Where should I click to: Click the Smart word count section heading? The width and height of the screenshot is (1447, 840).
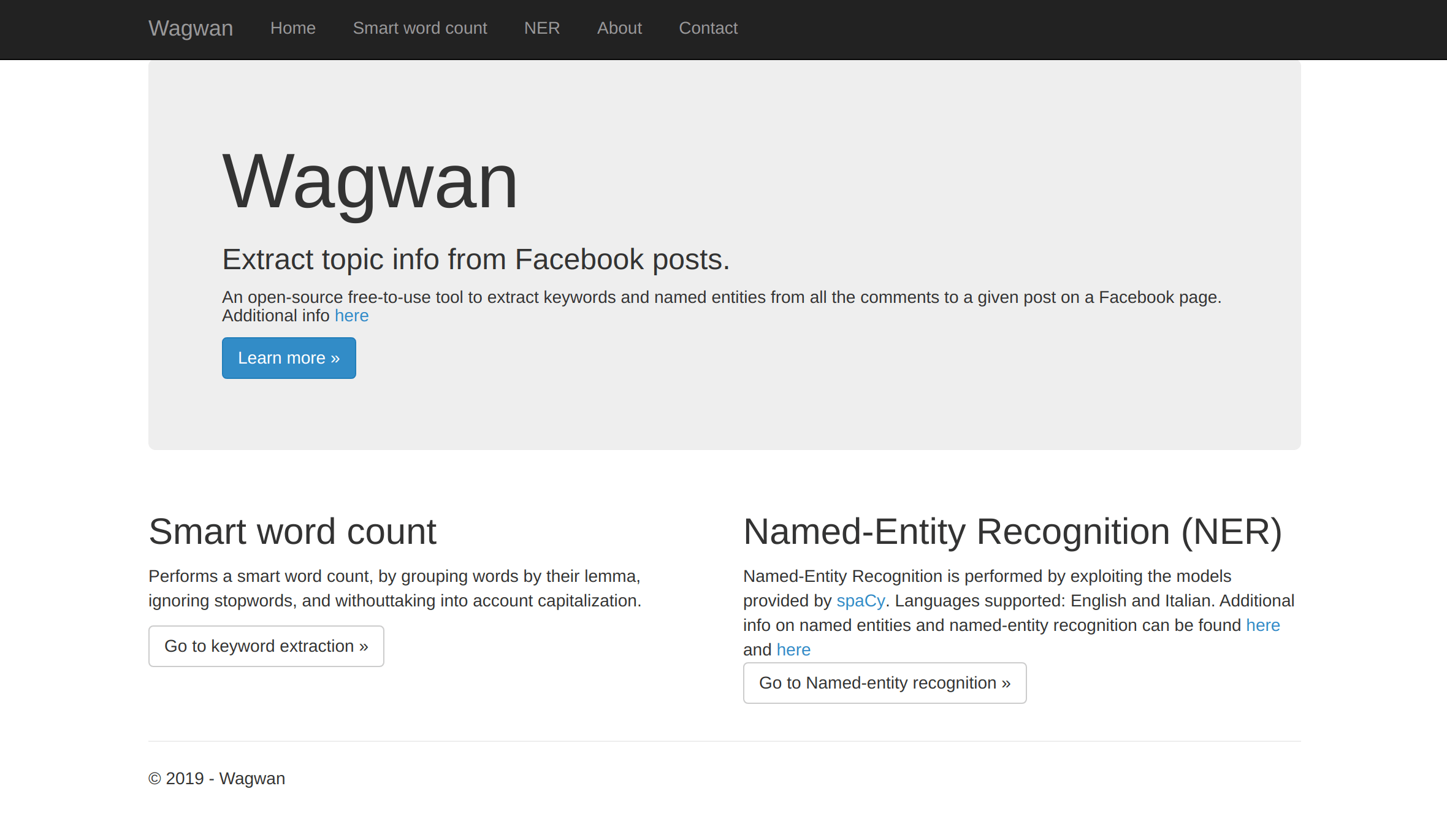(292, 531)
